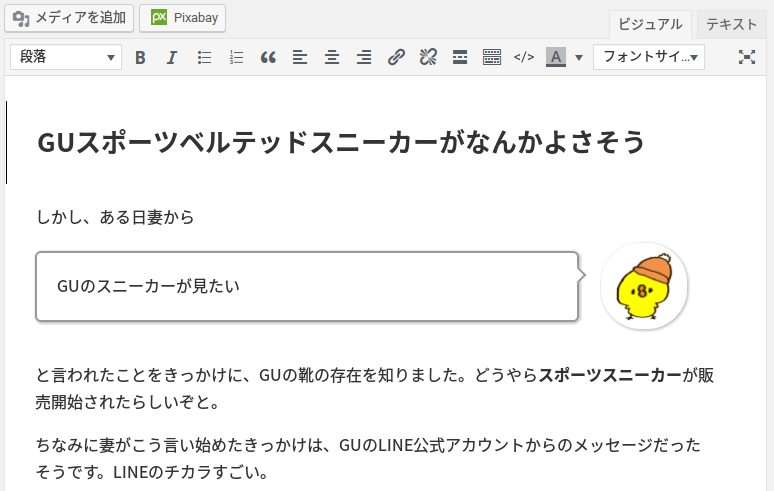The width and height of the screenshot is (774, 491).
Task: Click the speech bubble GUのスニーカーが見たい
Action: pos(307,286)
